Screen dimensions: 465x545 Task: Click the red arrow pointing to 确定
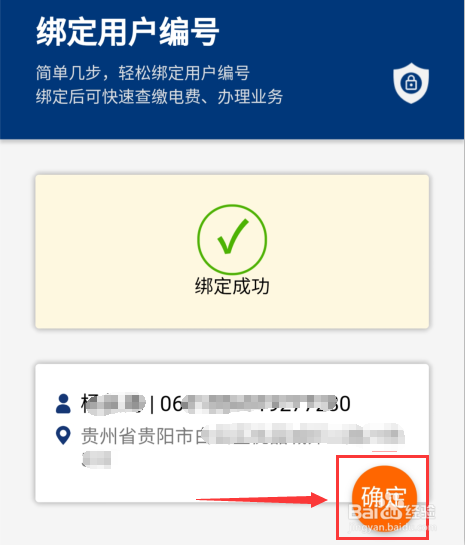(x=262, y=500)
